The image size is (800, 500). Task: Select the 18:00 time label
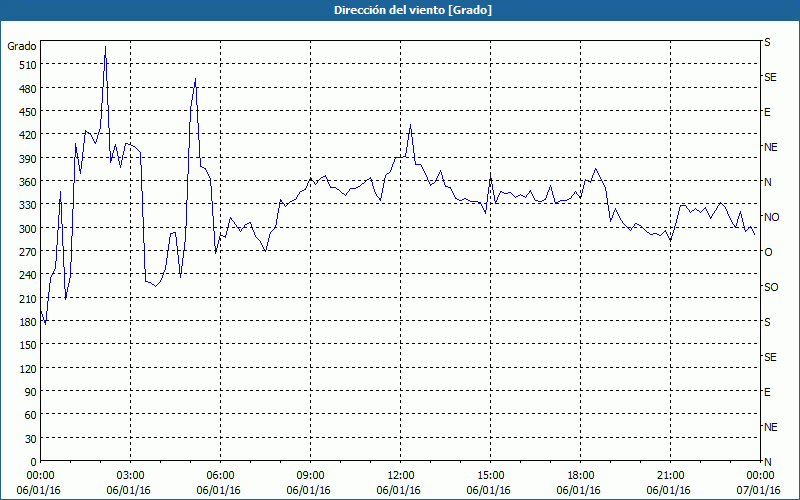581,476
